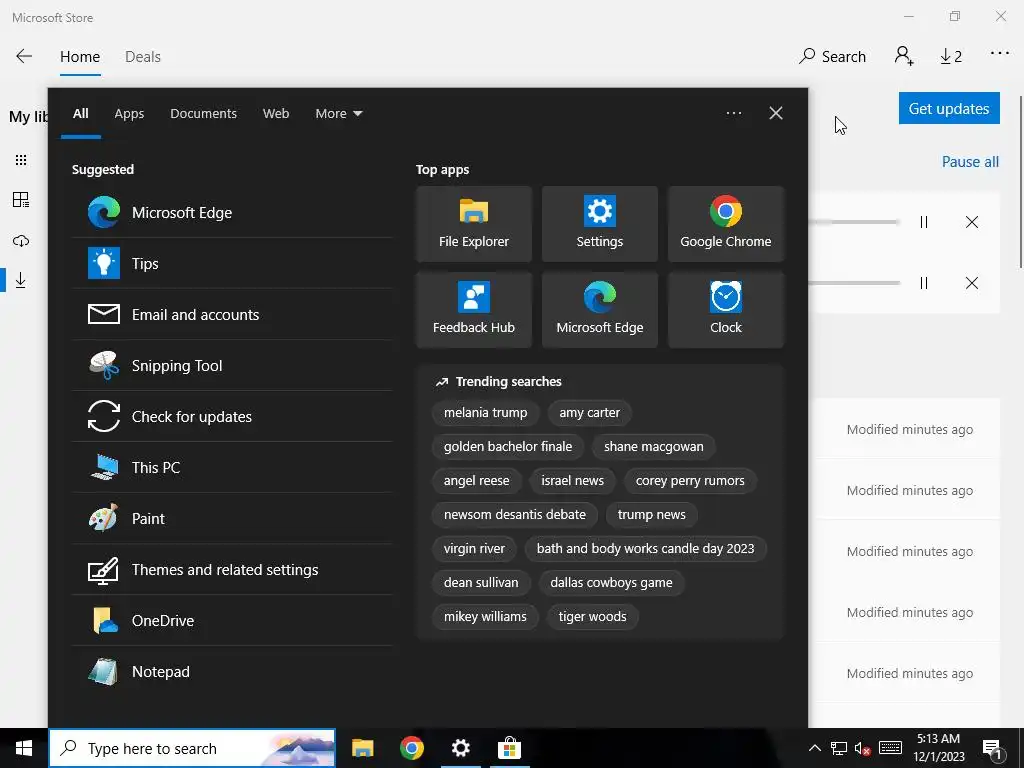Open This PC from suggestions
This screenshot has height=768, width=1024.
tap(232, 467)
